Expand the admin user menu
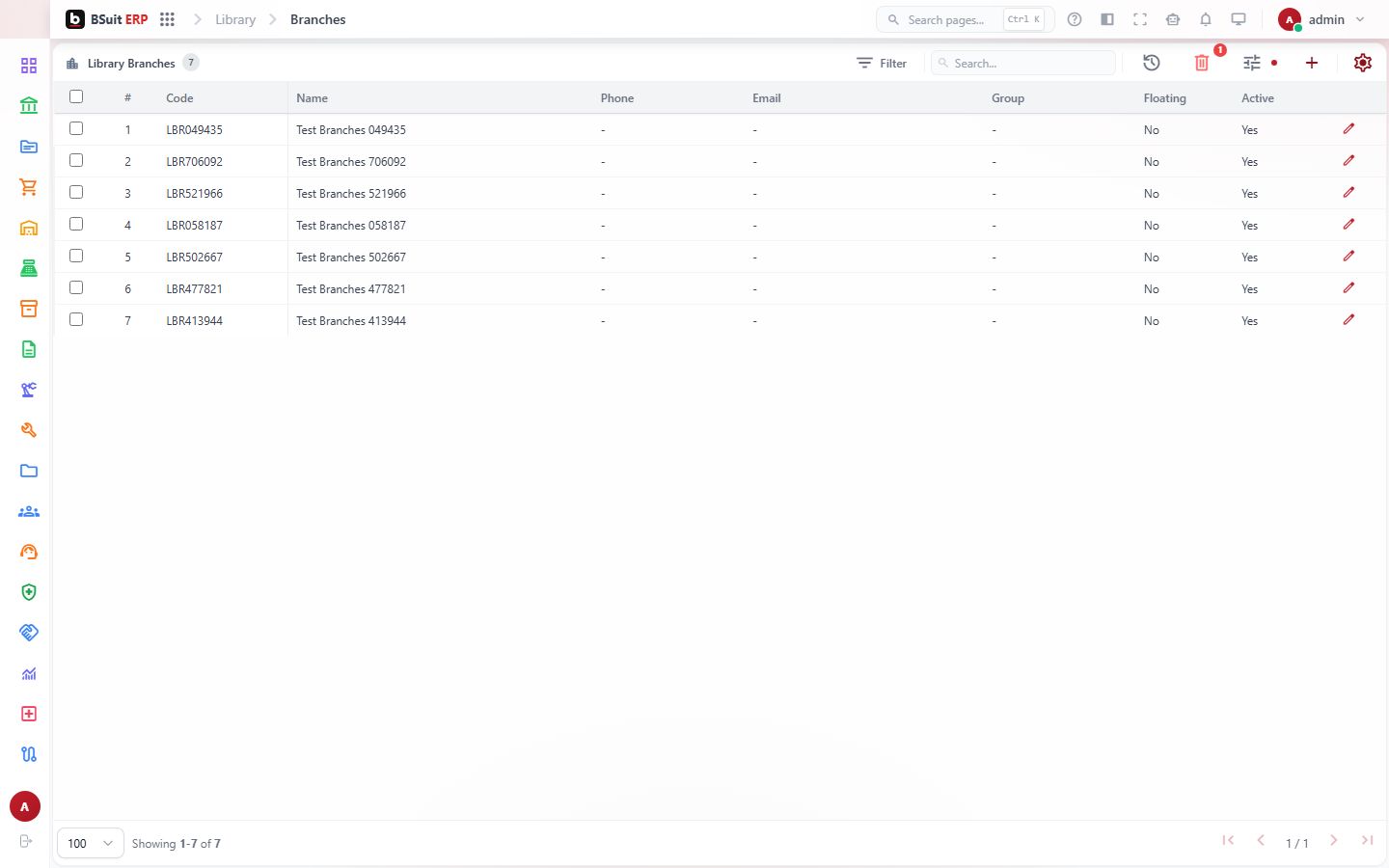1389x868 pixels. click(x=1321, y=19)
